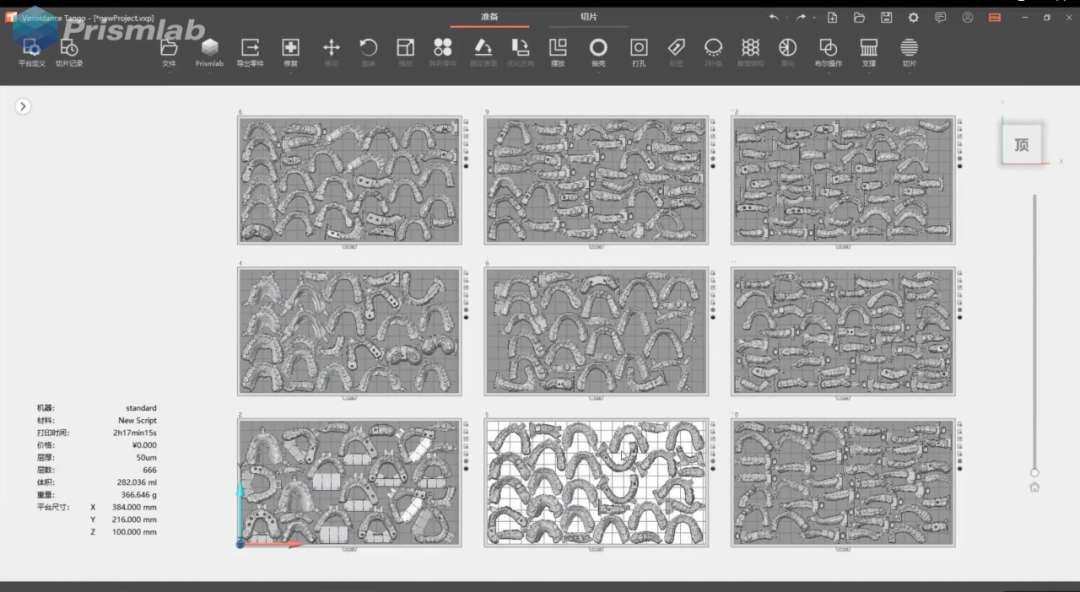
Task: Select the white highlighted build platform thumbnail
Action: (x=595, y=482)
